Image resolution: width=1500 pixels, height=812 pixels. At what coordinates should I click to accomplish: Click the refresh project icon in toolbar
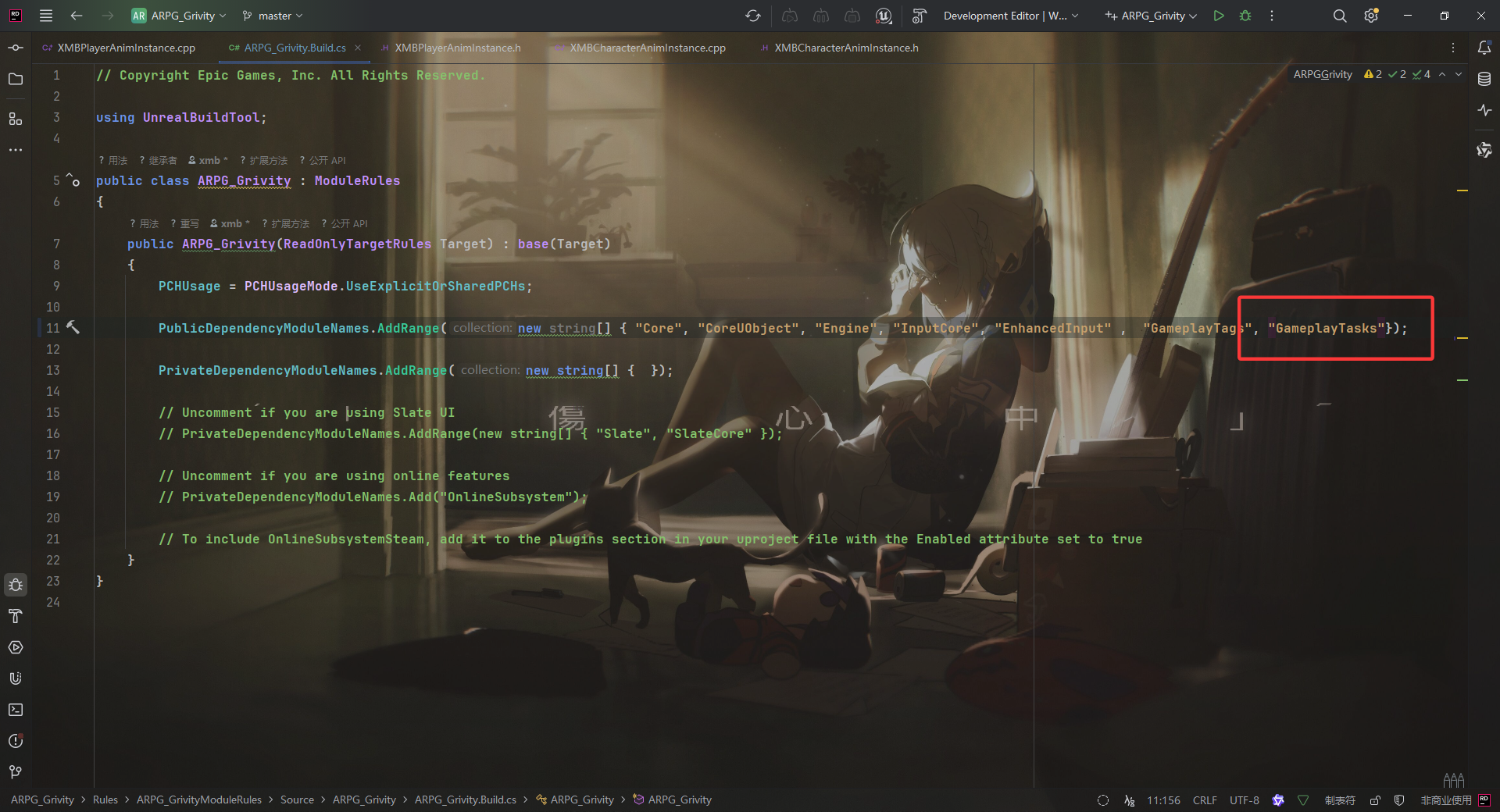[x=753, y=16]
